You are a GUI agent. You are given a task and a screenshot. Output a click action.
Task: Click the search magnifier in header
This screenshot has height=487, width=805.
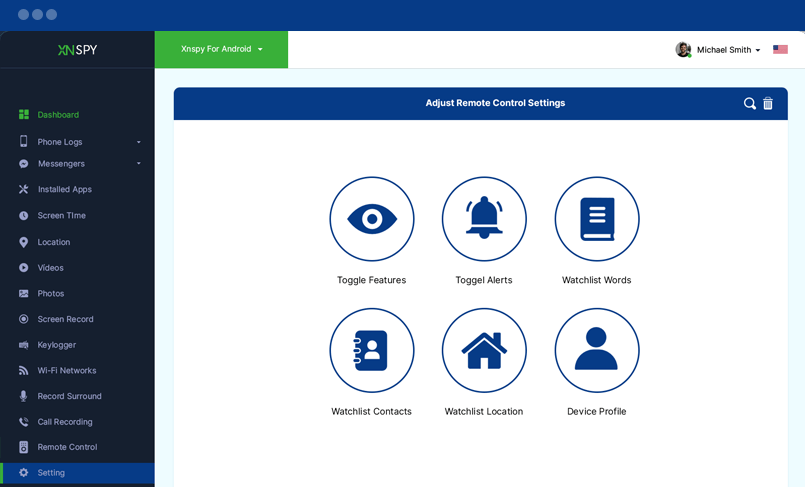749,103
